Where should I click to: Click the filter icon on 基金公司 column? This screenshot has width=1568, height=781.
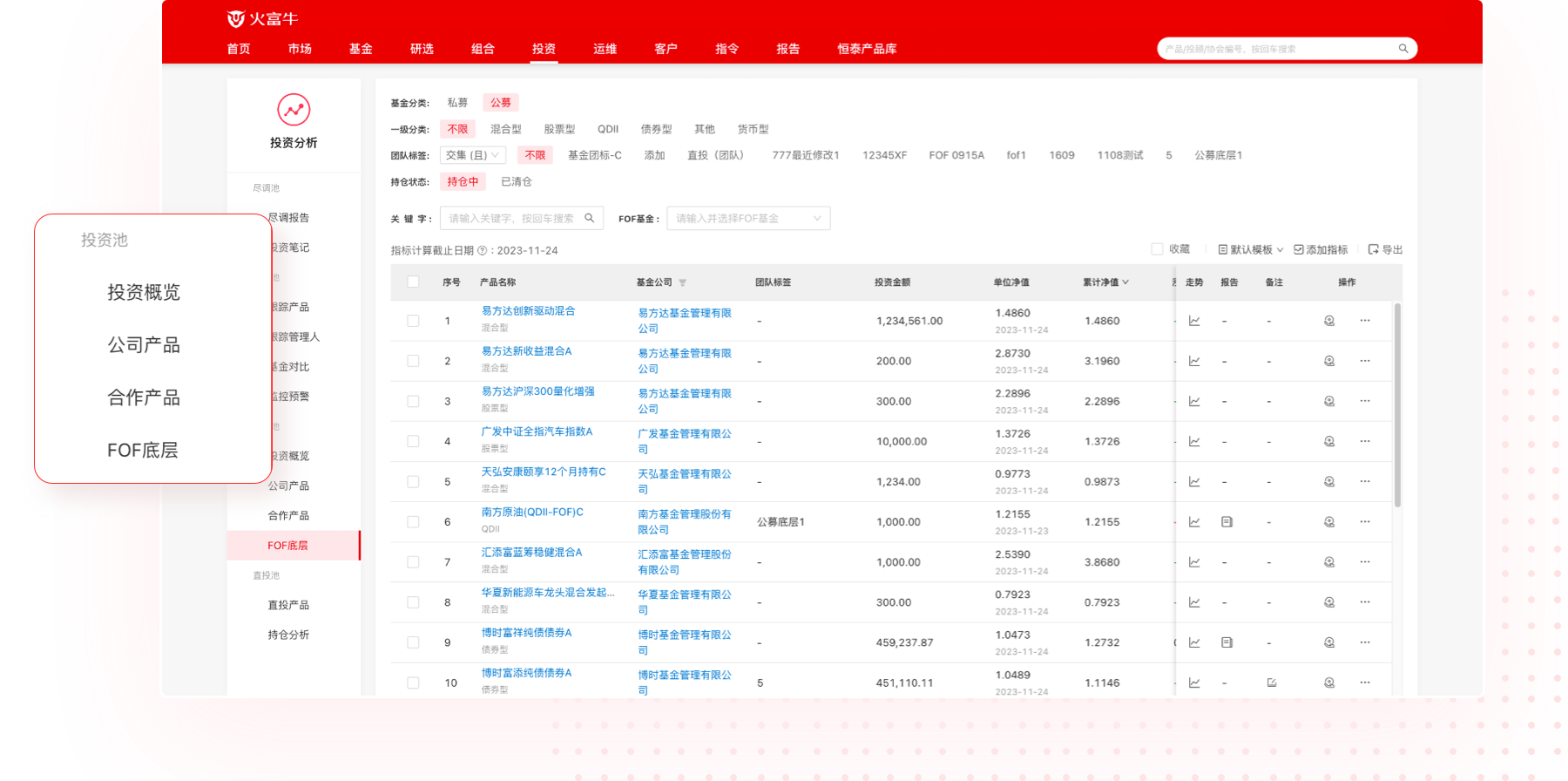[682, 282]
